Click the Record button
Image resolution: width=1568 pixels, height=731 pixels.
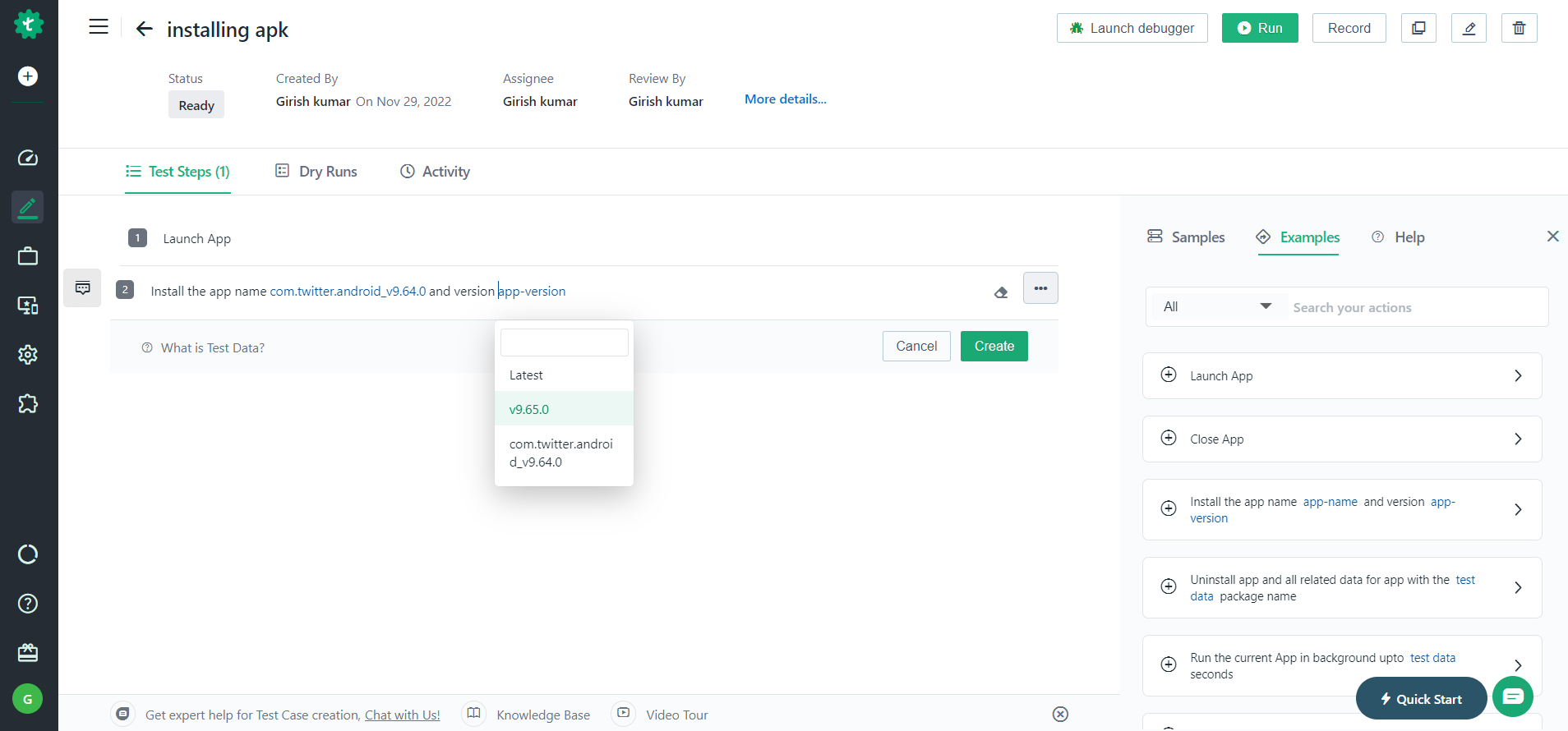pos(1349,28)
